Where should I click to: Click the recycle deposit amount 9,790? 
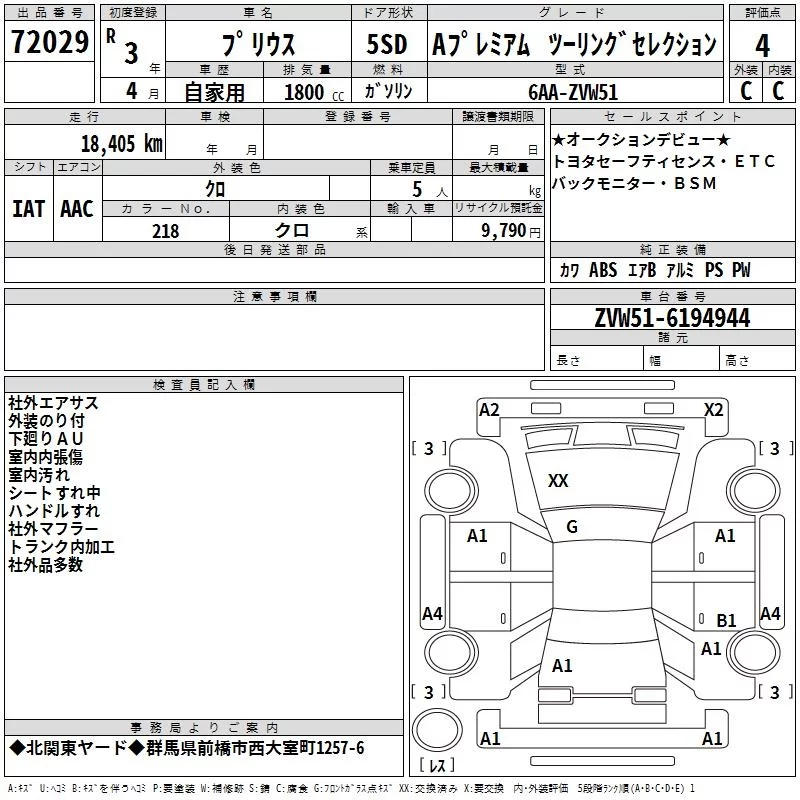coord(503,231)
